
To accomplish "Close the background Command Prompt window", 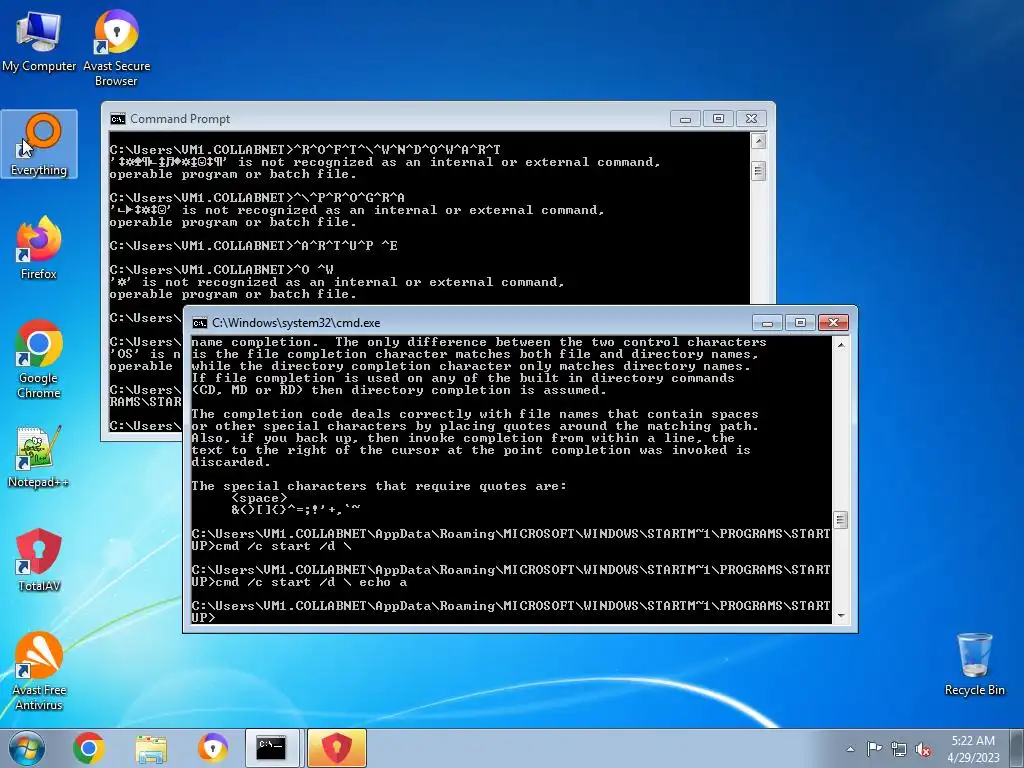I will 751,119.
